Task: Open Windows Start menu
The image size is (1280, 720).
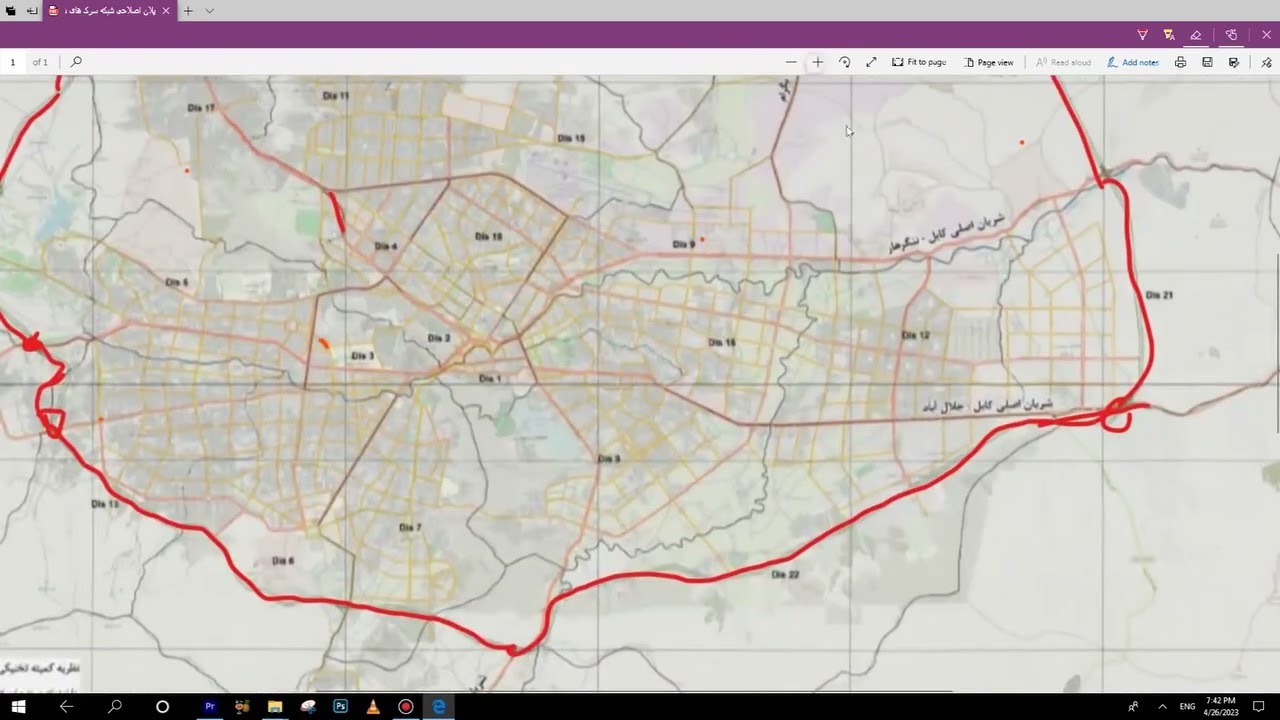Action: [x=19, y=706]
